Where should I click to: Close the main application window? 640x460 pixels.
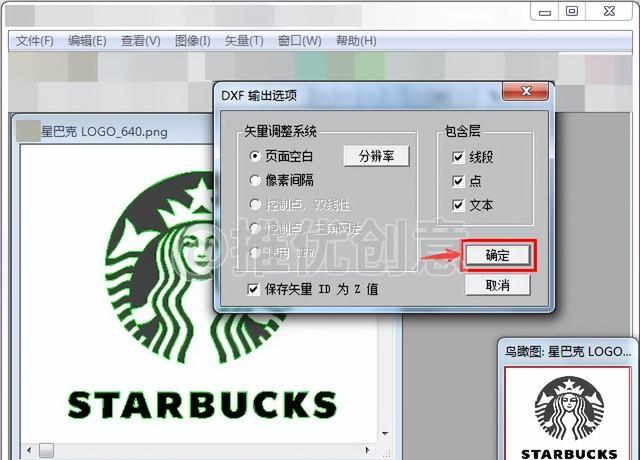point(609,11)
